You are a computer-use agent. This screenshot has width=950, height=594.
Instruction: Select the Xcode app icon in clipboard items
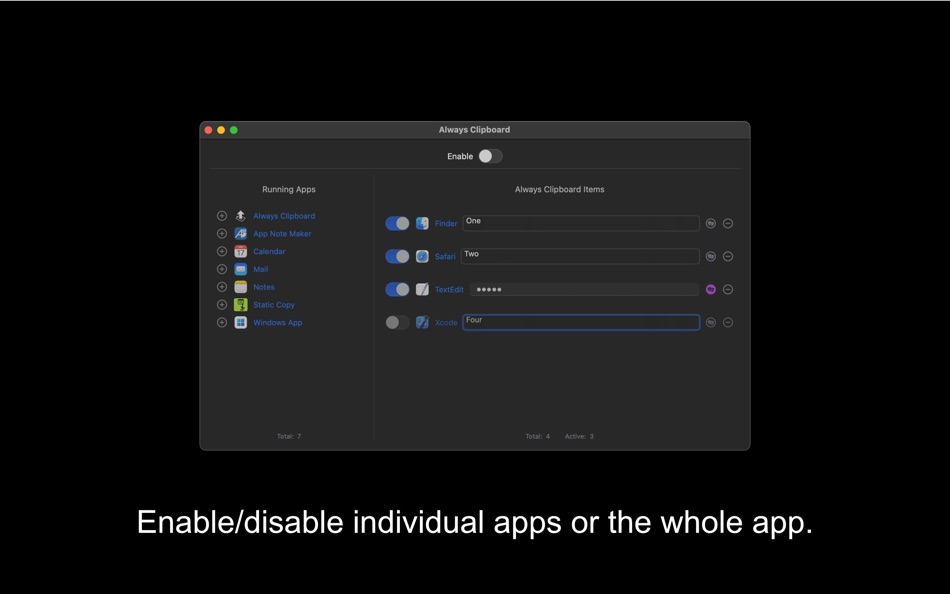(x=422, y=322)
